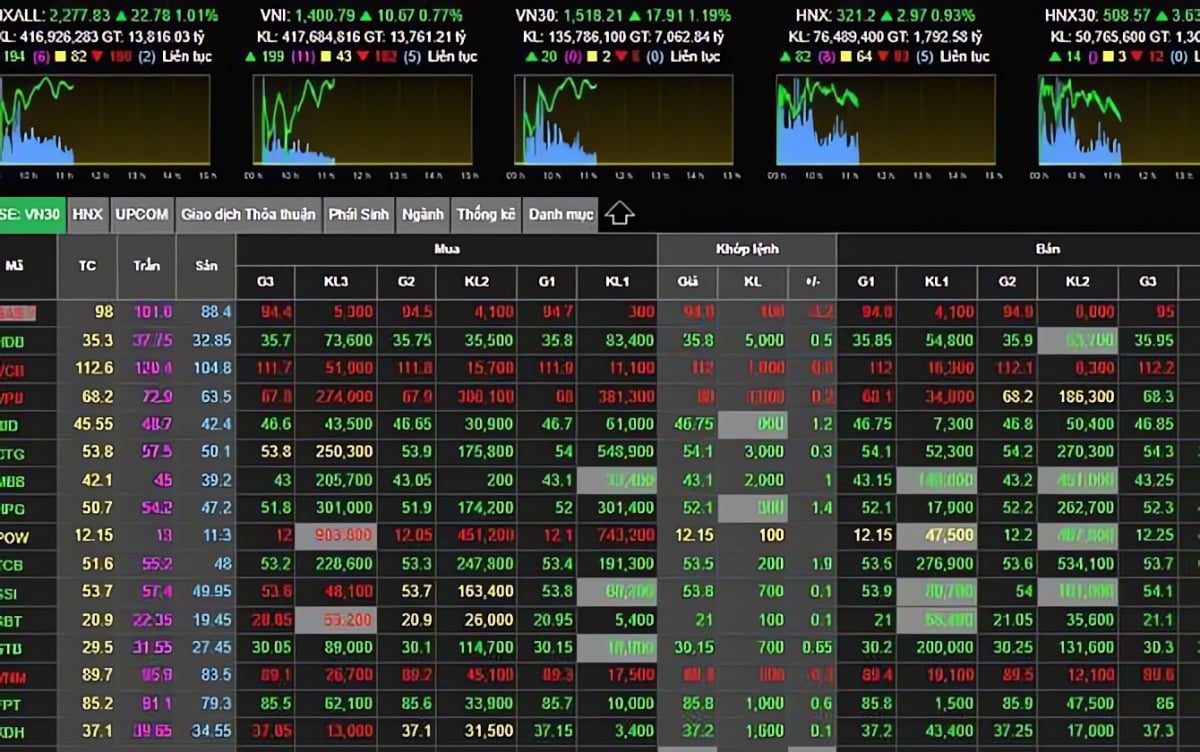Open the Ngành tab
This screenshot has height=752, width=1200.
[x=423, y=214]
